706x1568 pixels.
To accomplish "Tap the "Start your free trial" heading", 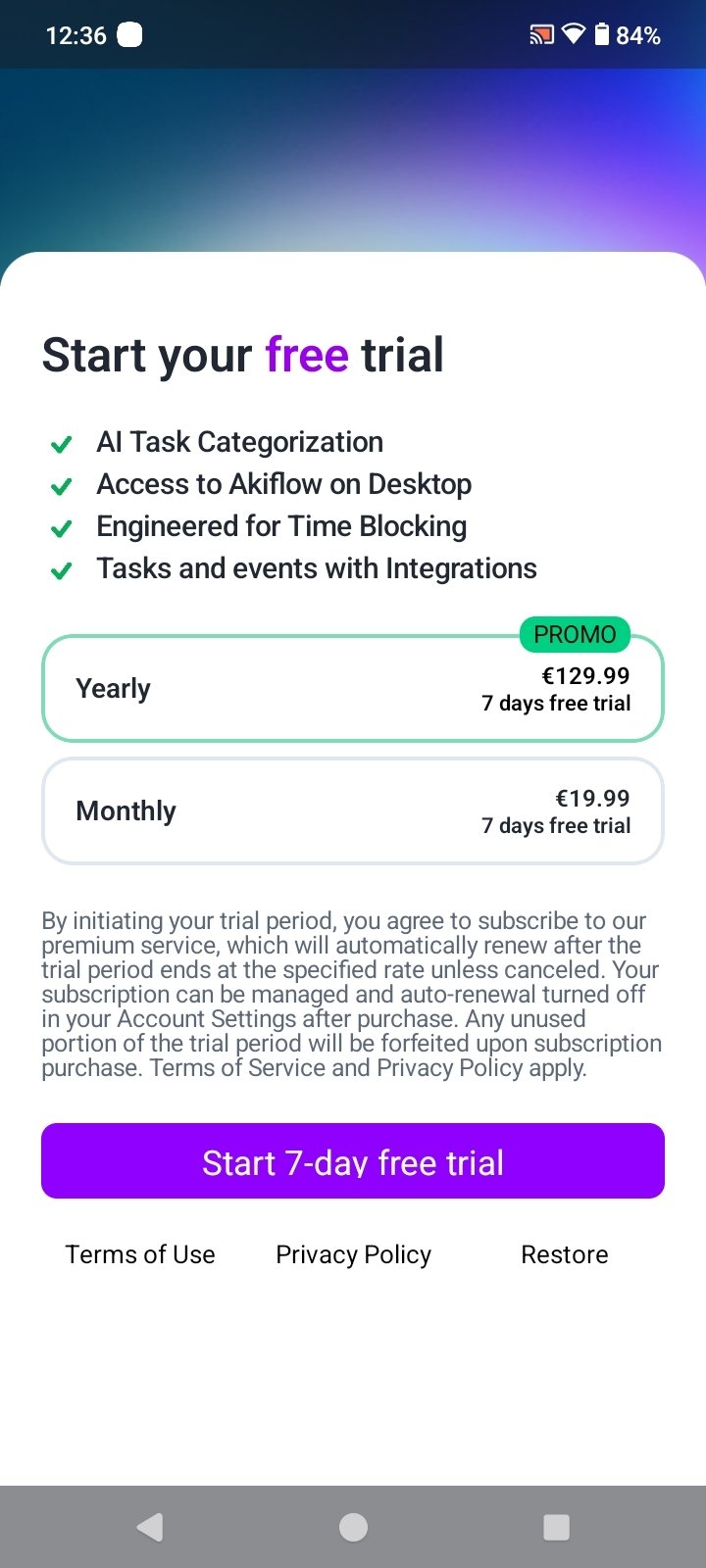I will [243, 355].
